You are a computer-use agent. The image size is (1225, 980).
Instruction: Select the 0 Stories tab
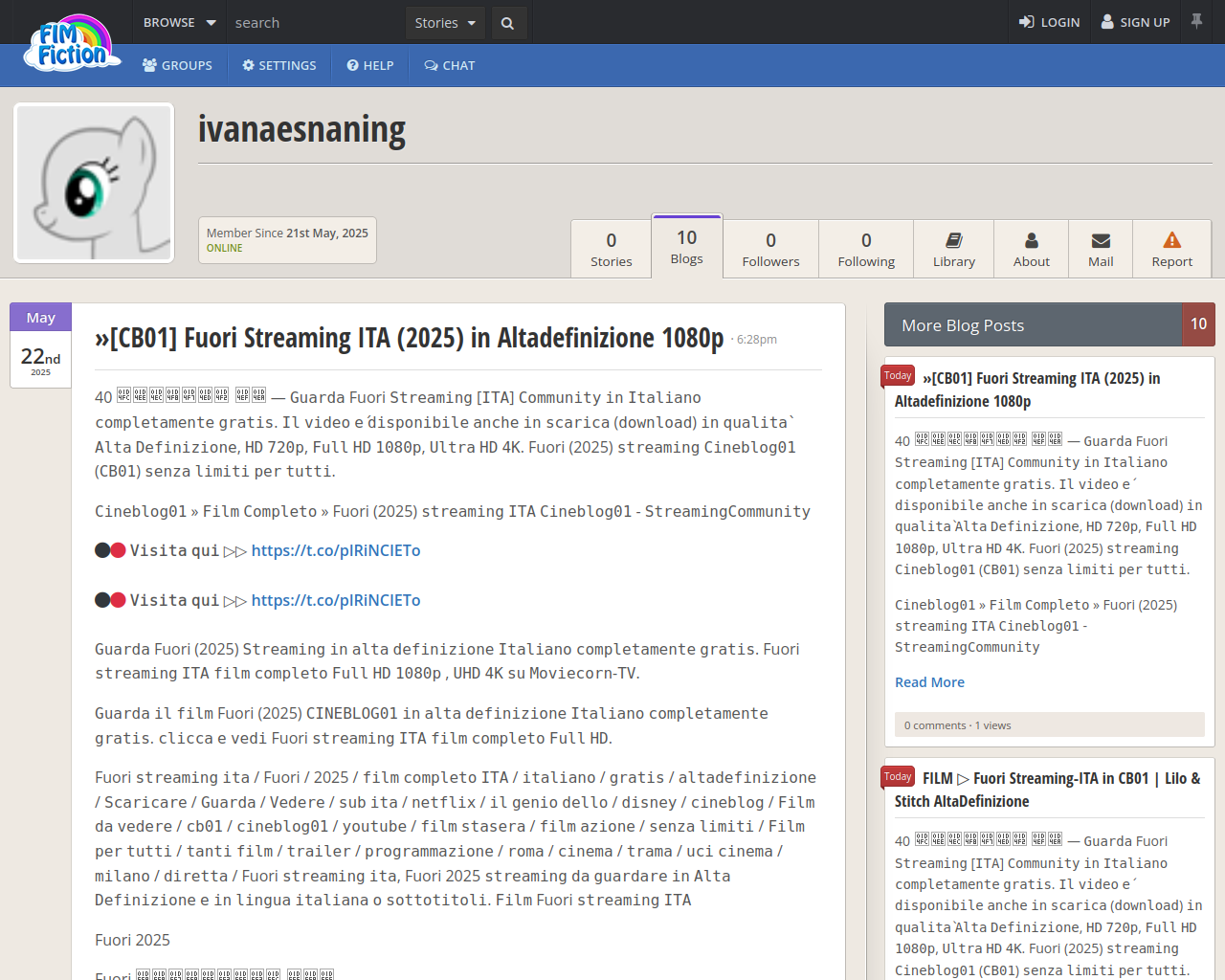point(612,249)
